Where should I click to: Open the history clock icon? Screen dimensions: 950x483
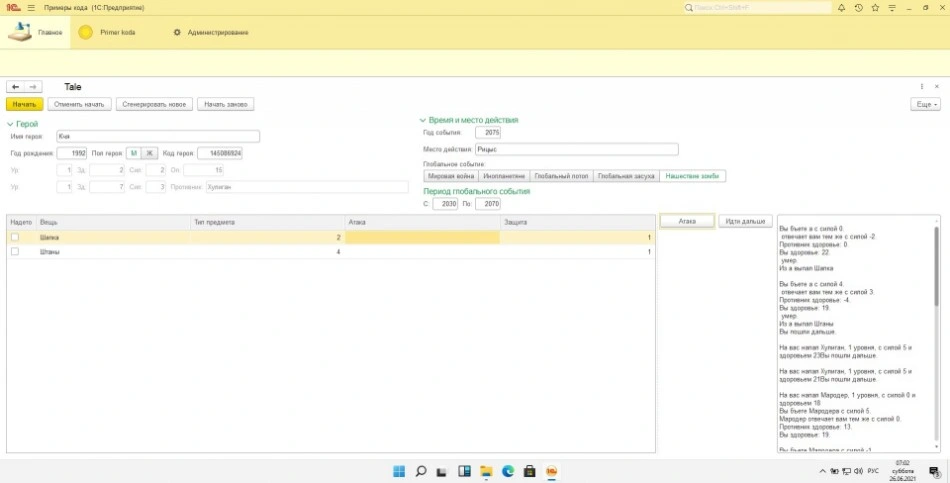point(858,8)
